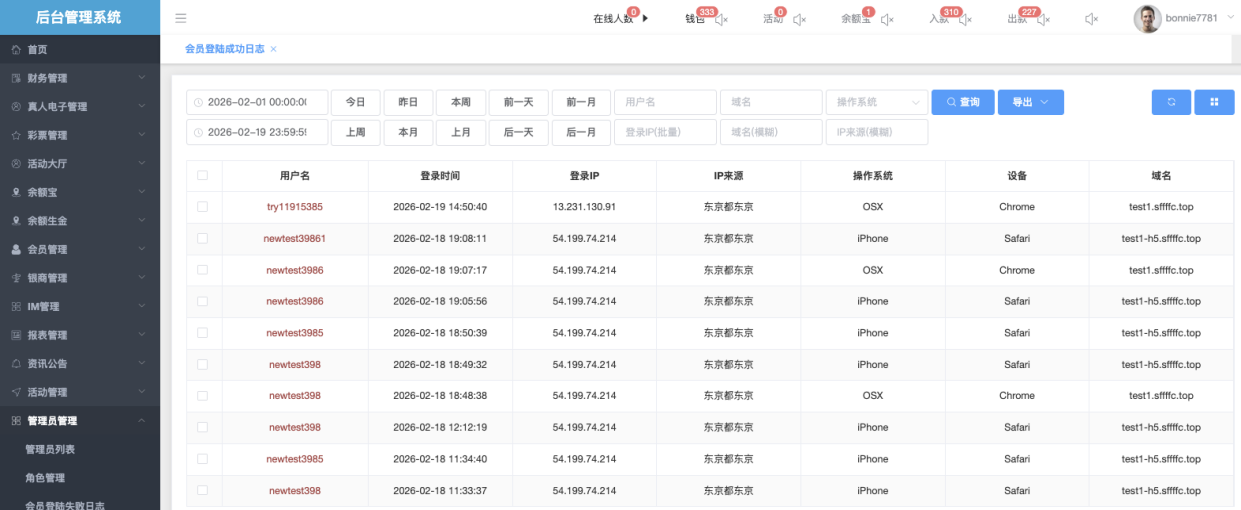1241x510 pixels.
Task: Open the start date-time picker field
Action: click(x=256, y=102)
